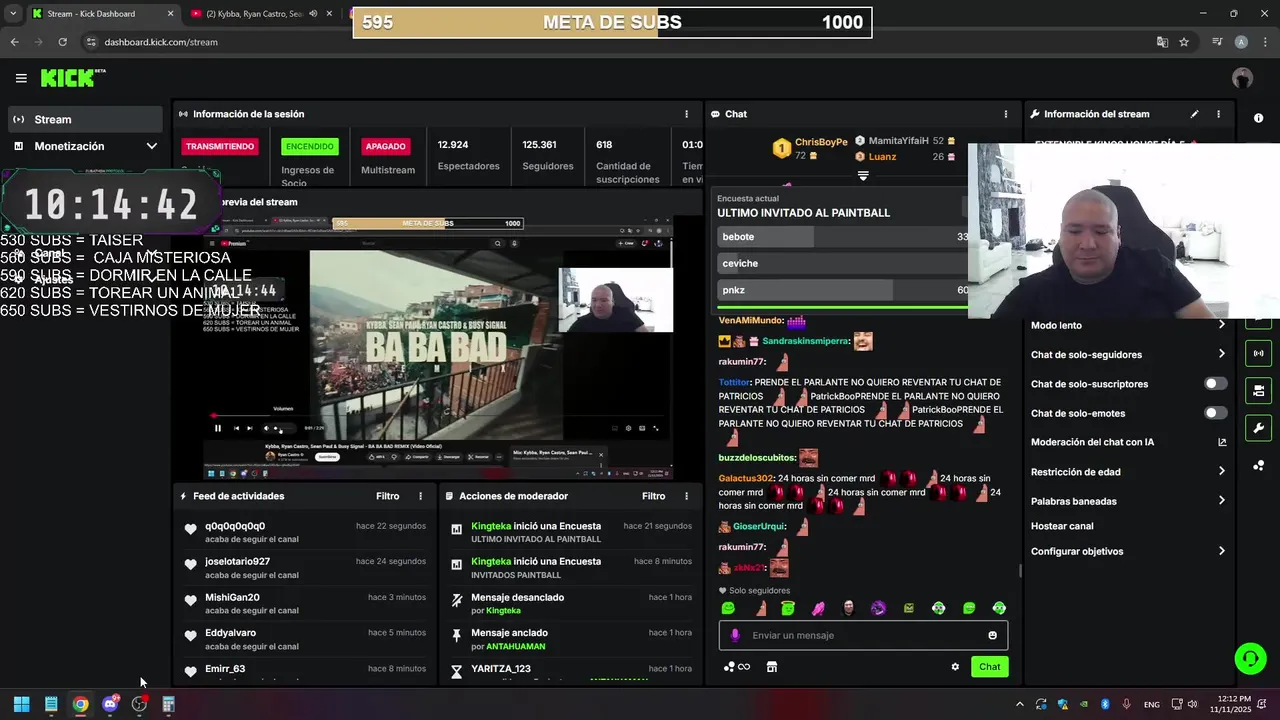Open Hostear canal option

pos(1062,526)
